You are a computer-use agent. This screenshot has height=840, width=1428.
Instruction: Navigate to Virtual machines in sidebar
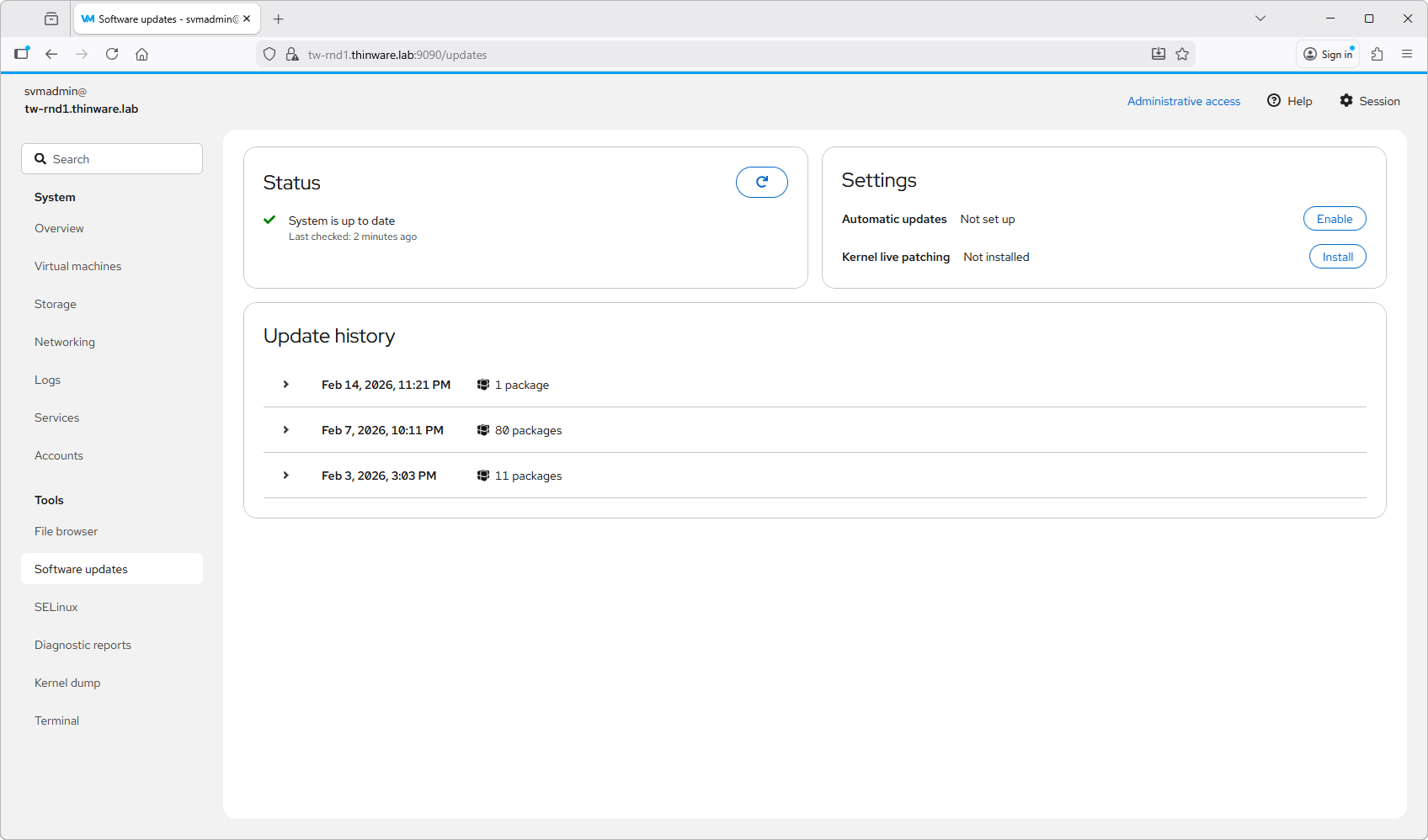(x=77, y=266)
